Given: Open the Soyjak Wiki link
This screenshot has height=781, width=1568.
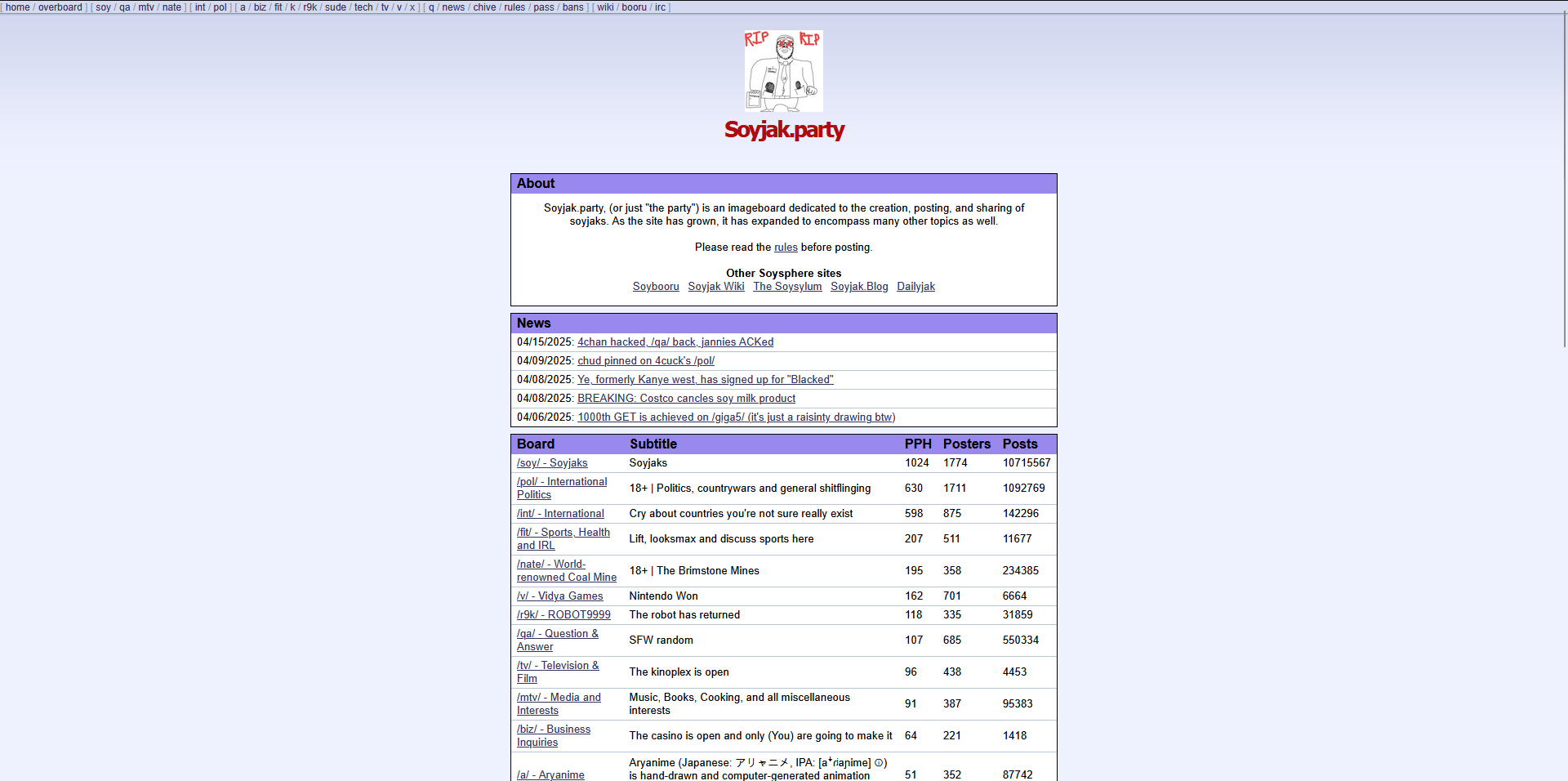Looking at the screenshot, I should pos(715,287).
